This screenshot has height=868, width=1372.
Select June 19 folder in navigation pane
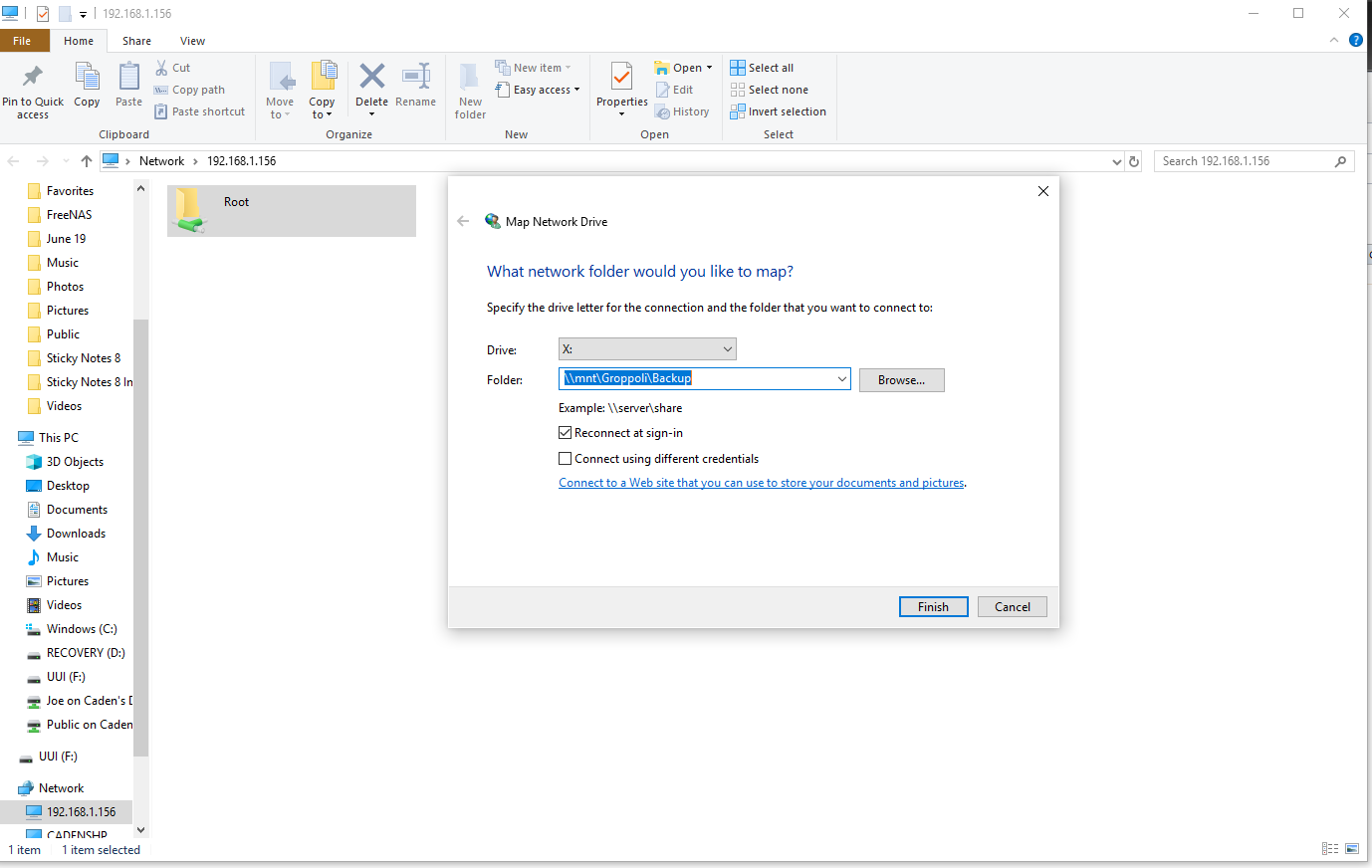[66, 239]
